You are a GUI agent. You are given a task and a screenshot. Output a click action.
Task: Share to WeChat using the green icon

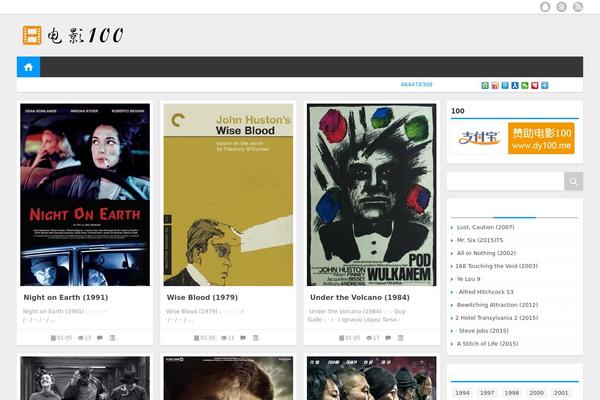click(x=525, y=85)
